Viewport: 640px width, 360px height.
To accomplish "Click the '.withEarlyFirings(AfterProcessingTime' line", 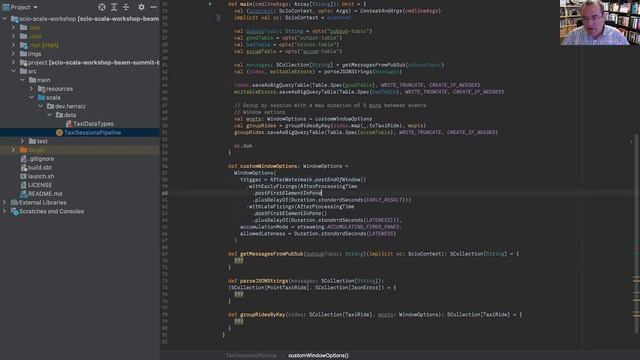I will [x=302, y=186].
